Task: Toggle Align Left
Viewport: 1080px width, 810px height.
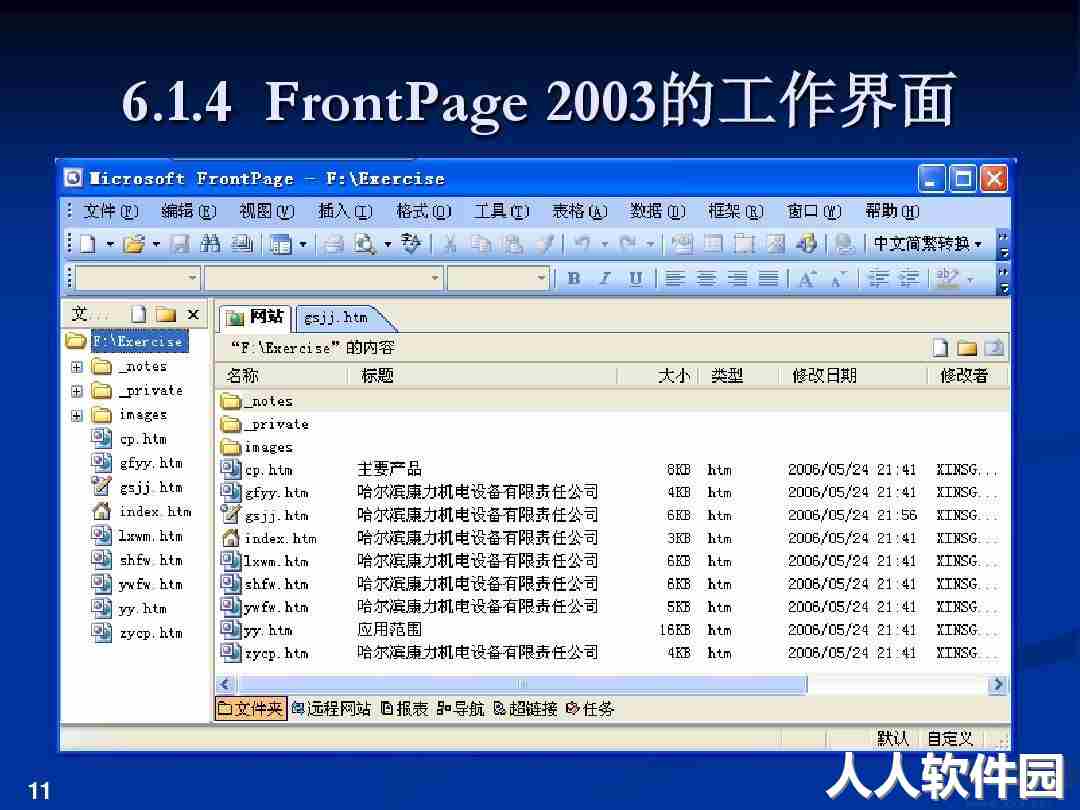Action: (675, 278)
